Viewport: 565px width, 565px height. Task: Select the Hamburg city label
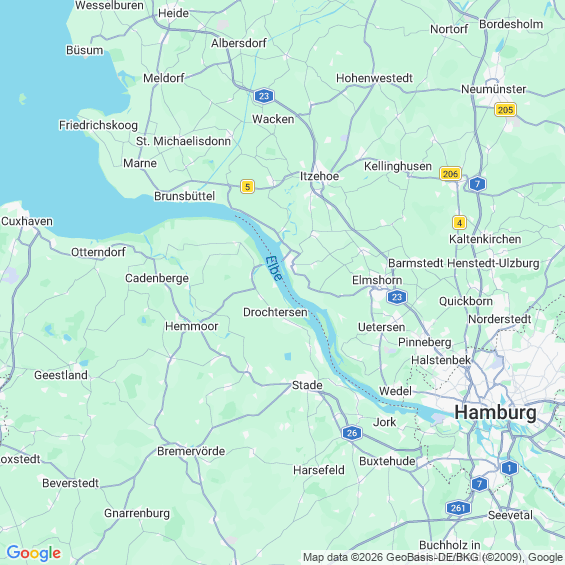pyautogui.click(x=495, y=412)
